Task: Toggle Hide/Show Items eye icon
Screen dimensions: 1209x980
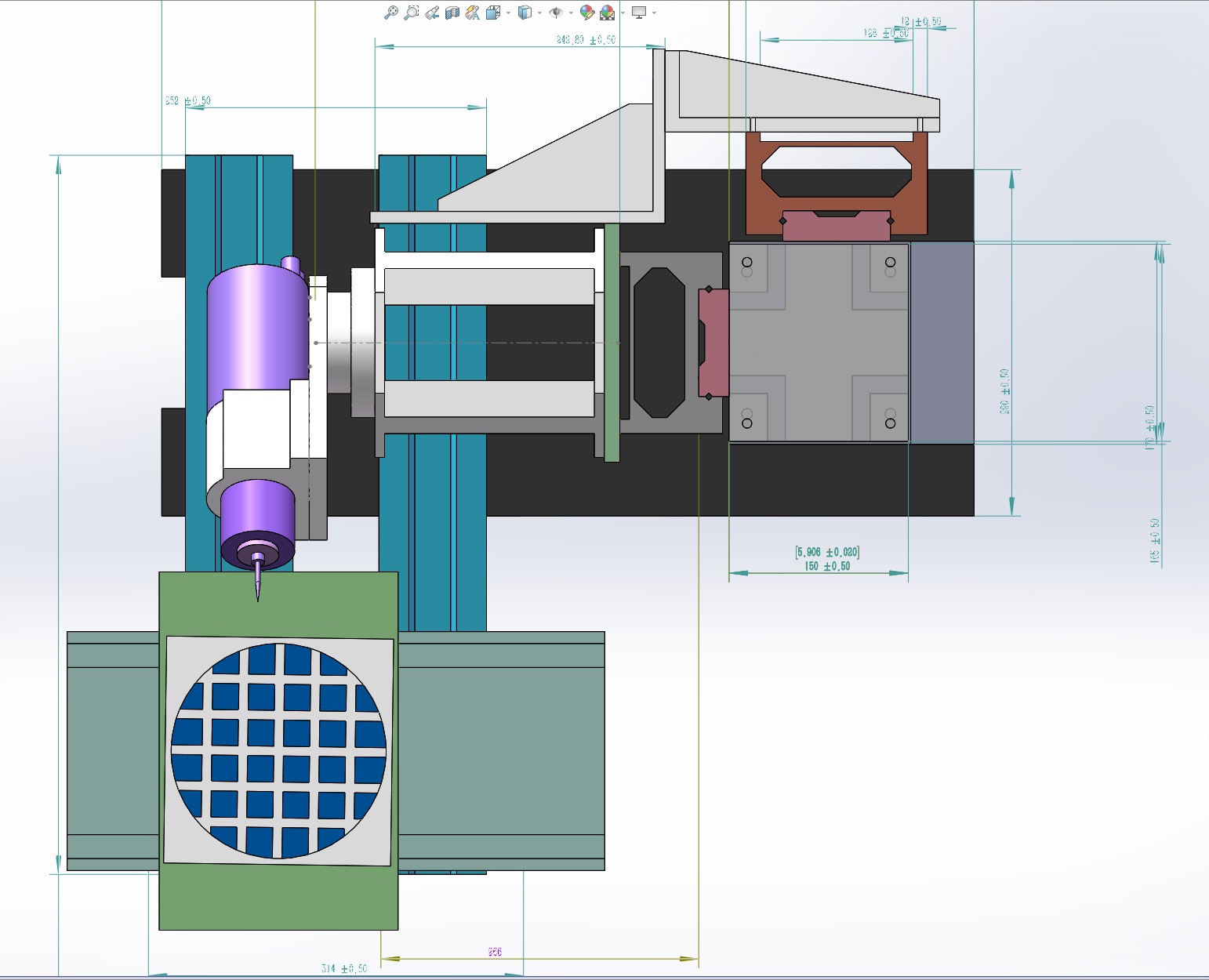Action: (556, 13)
